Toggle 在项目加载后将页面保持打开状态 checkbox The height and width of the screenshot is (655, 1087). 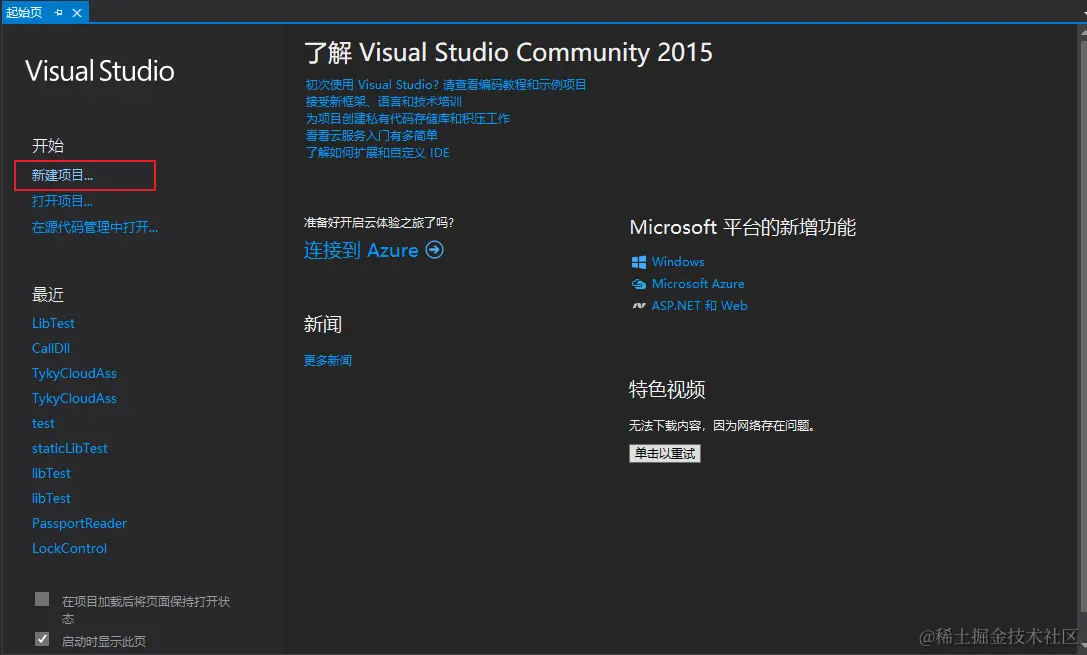coord(42,600)
